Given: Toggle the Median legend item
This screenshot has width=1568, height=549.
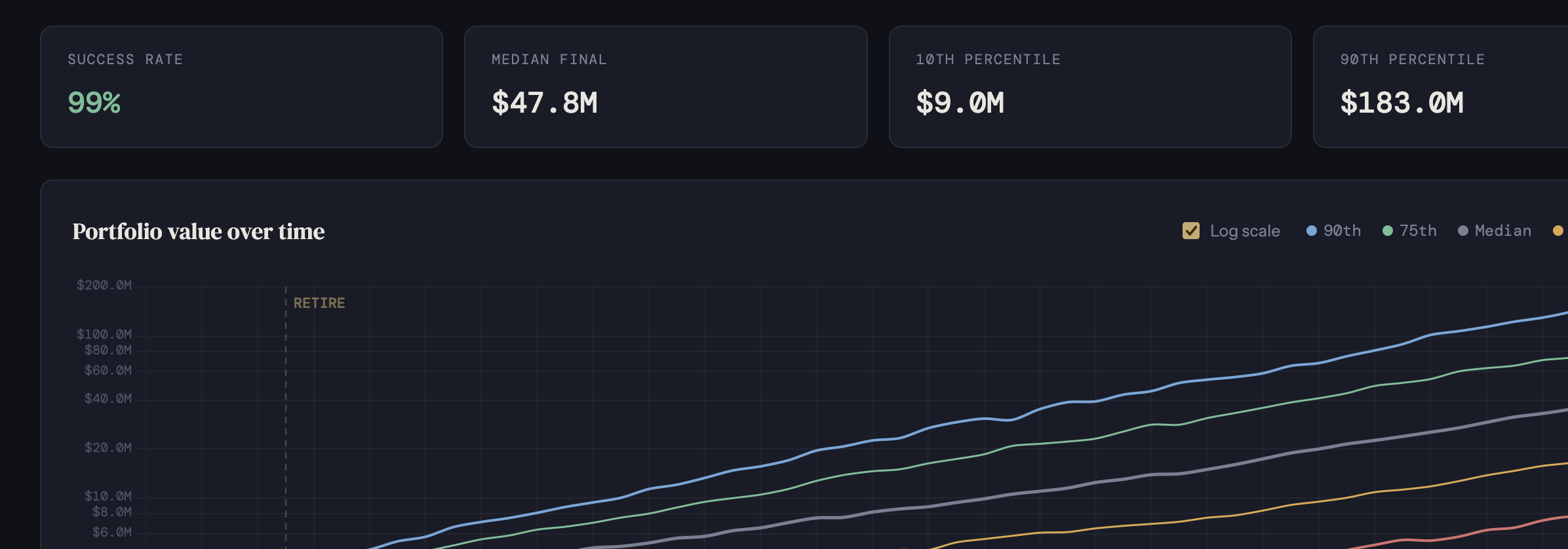Looking at the screenshot, I should click(1495, 231).
